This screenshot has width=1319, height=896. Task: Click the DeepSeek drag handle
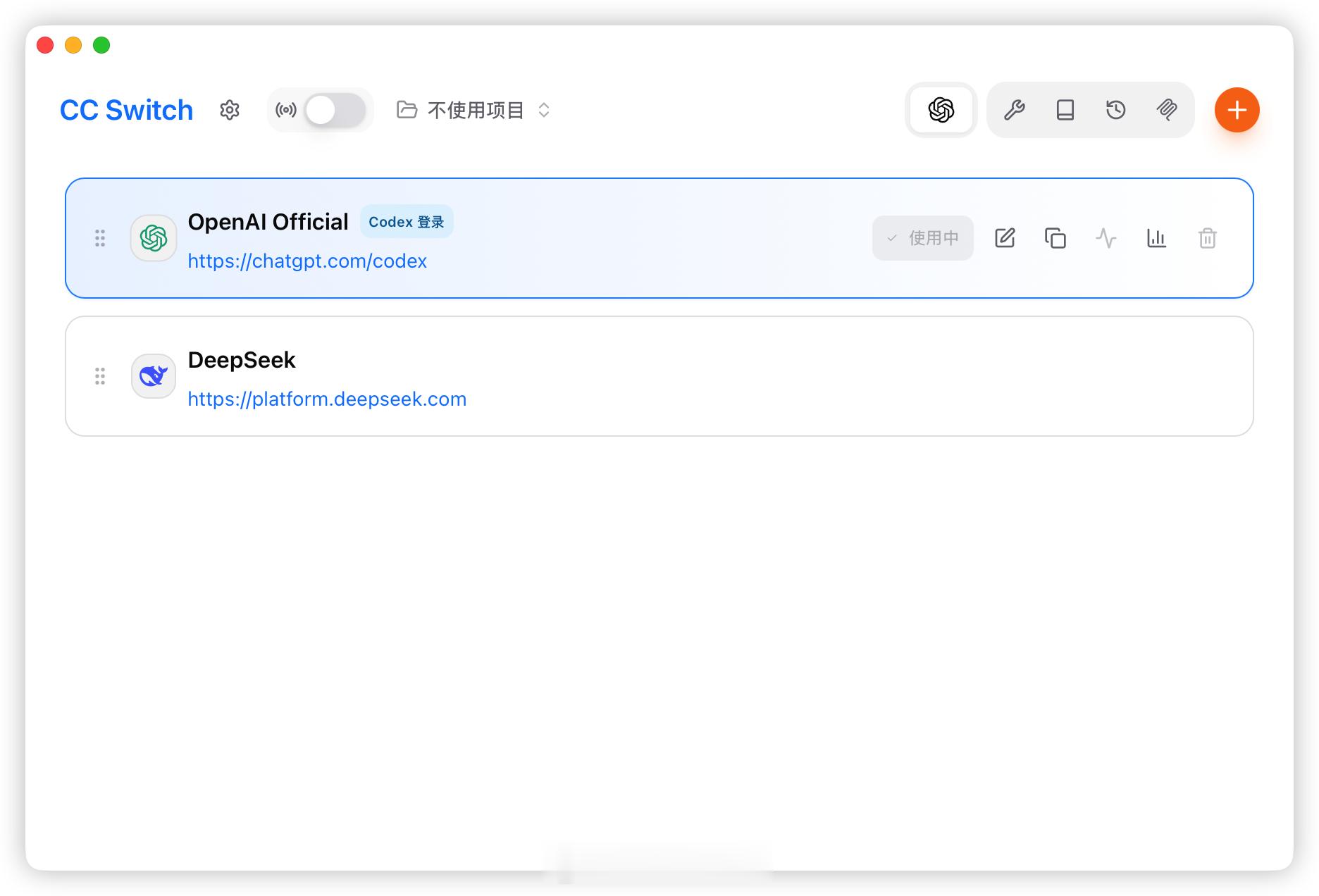tap(100, 376)
